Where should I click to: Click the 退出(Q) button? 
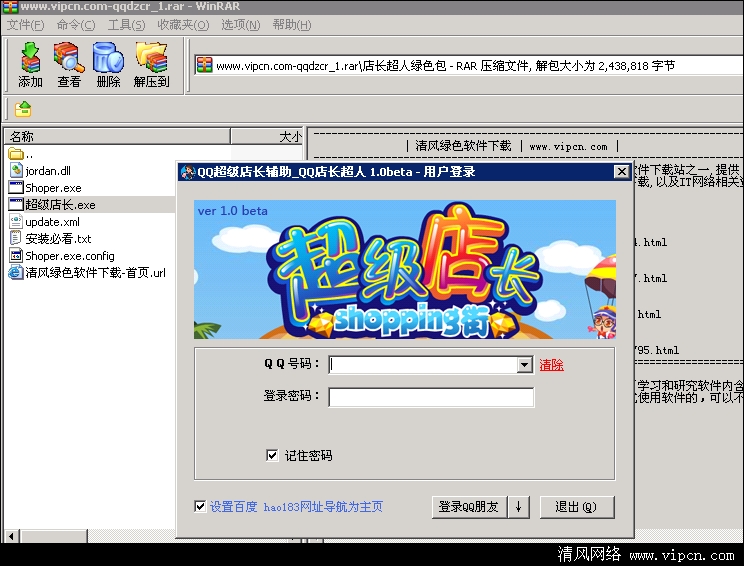click(577, 507)
